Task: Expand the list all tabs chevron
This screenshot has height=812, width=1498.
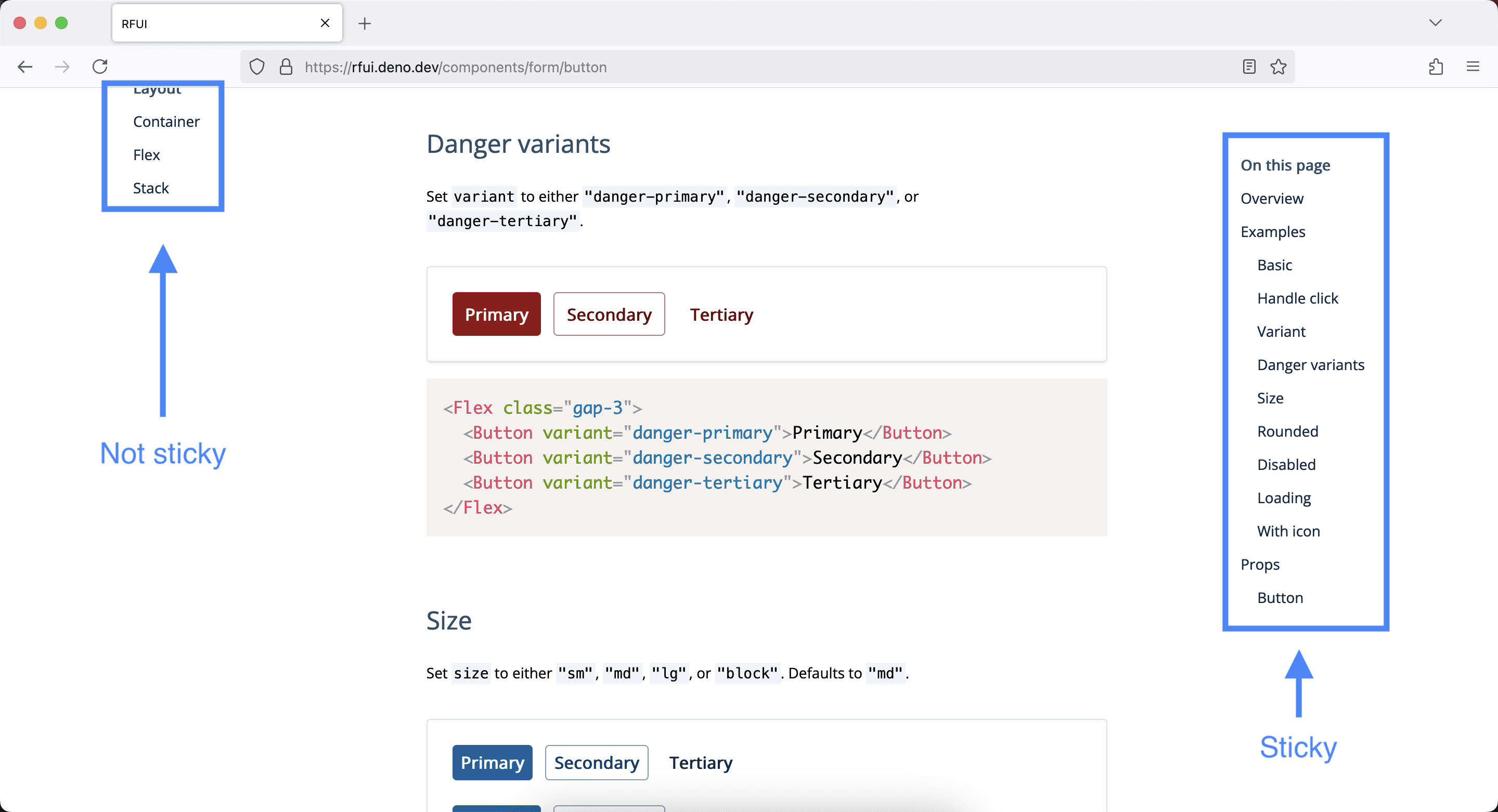Action: tap(1436, 23)
